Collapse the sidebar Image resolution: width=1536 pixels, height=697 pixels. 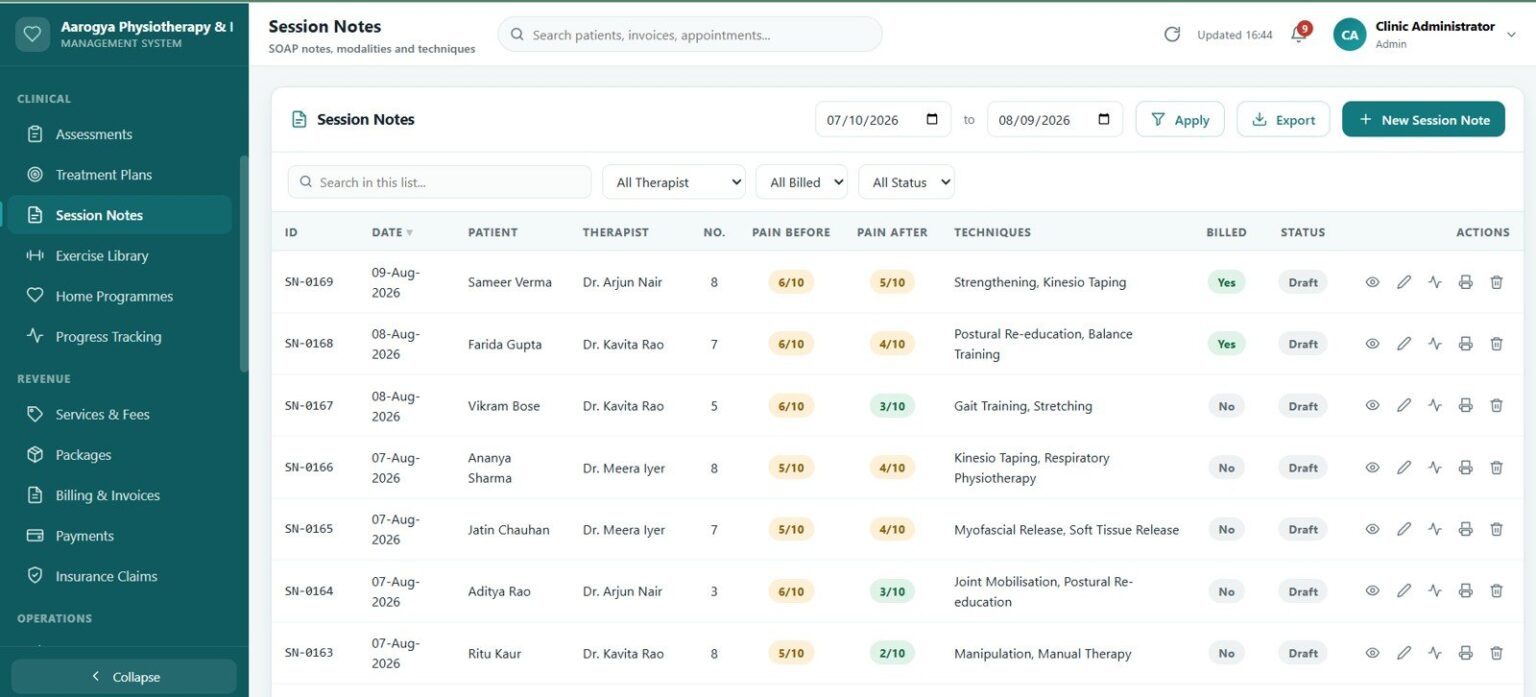[x=124, y=677]
